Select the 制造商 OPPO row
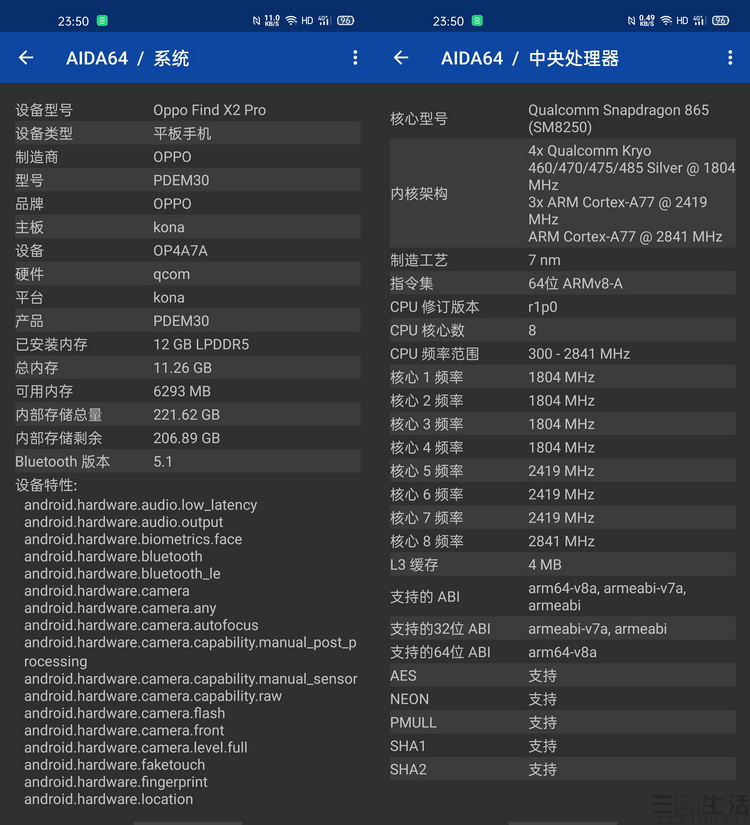This screenshot has height=825, width=750. (187, 157)
